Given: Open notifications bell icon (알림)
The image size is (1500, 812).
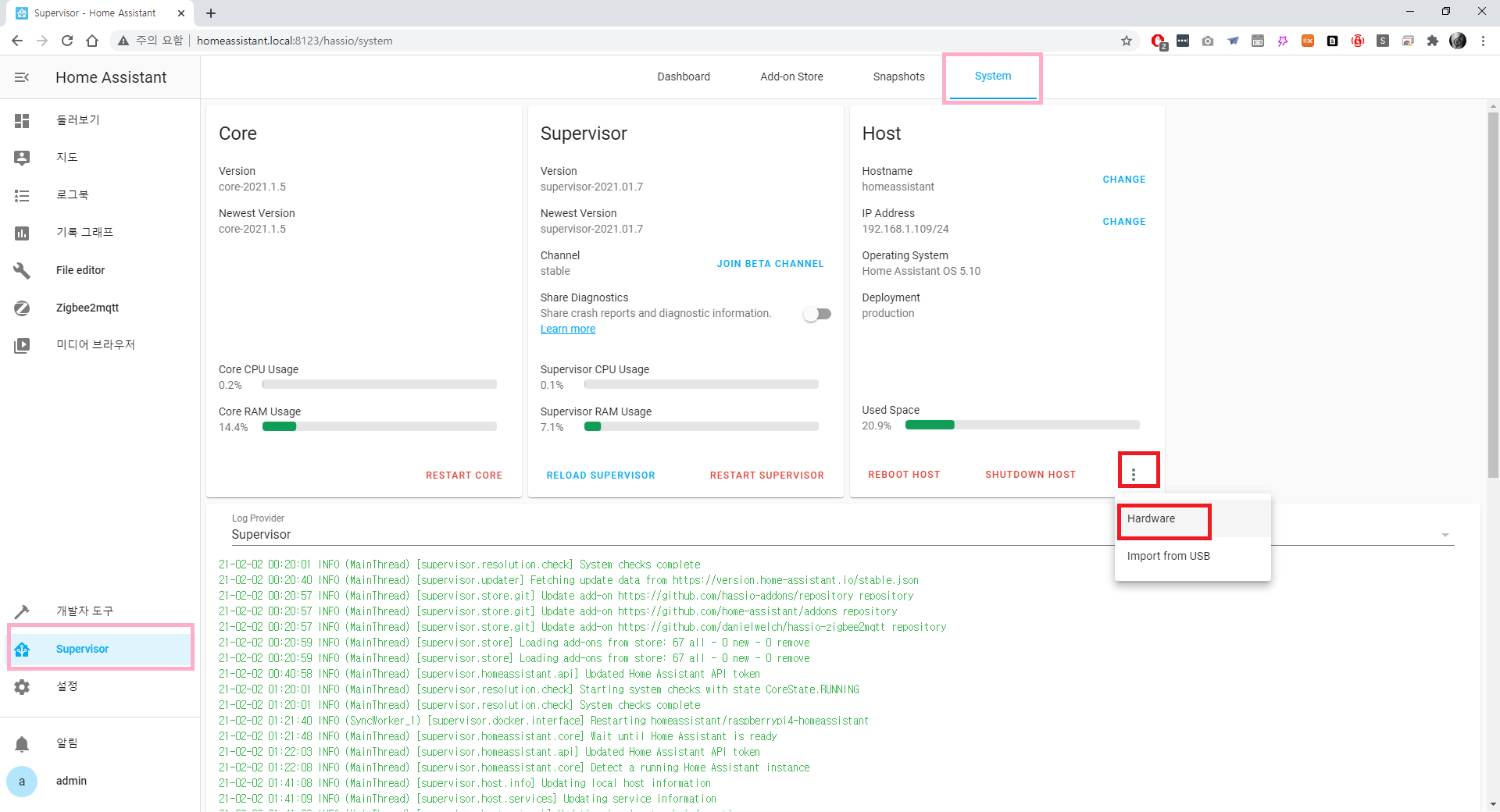Looking at the screenshot, I should (x=22, y=743).
